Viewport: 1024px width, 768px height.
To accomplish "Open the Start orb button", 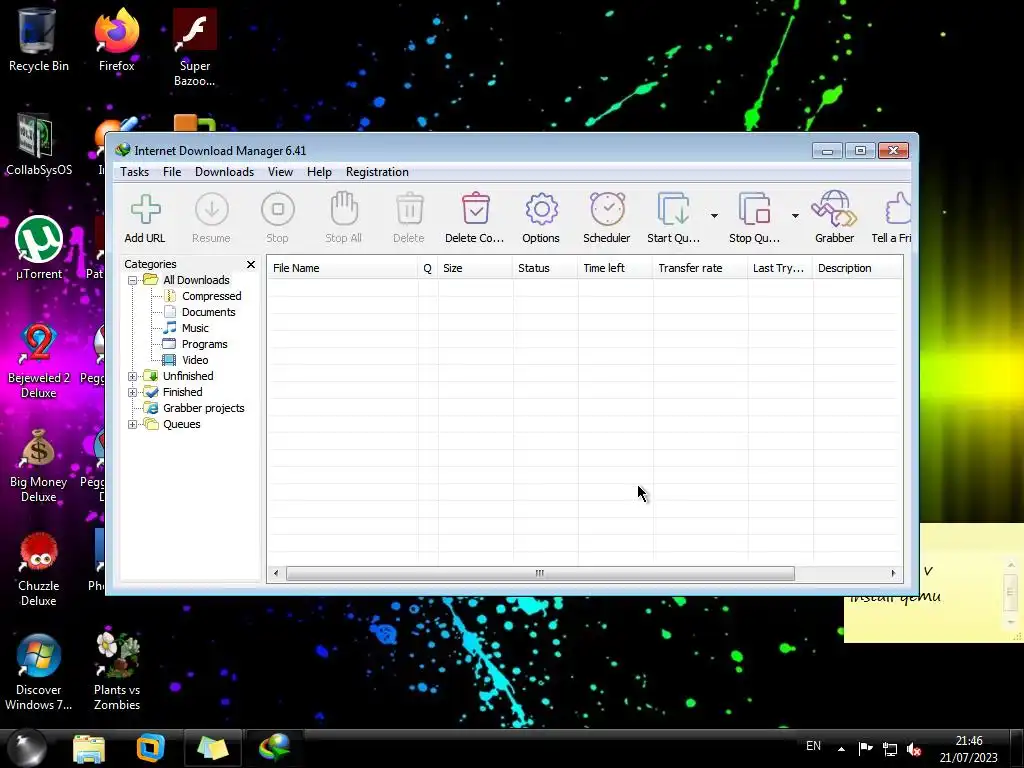I will pyautogui.click(x=27, y=747).
